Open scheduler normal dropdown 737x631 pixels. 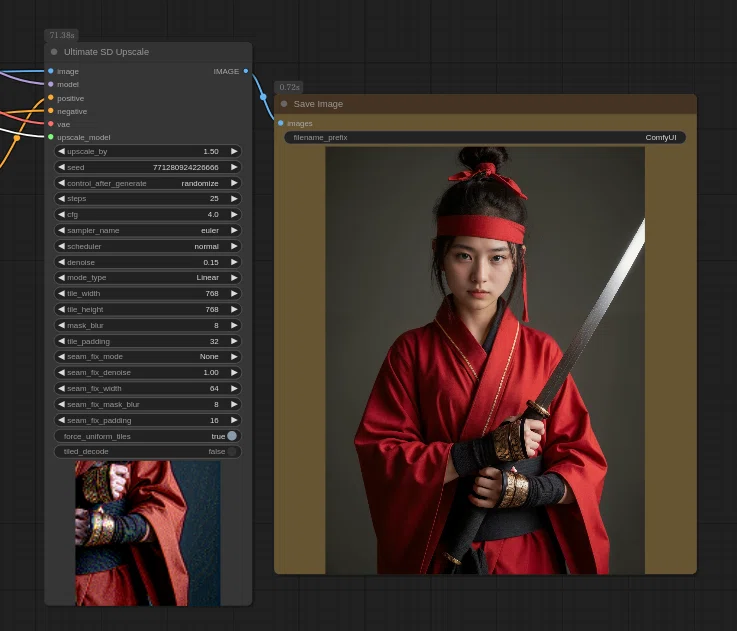[148, 246]
